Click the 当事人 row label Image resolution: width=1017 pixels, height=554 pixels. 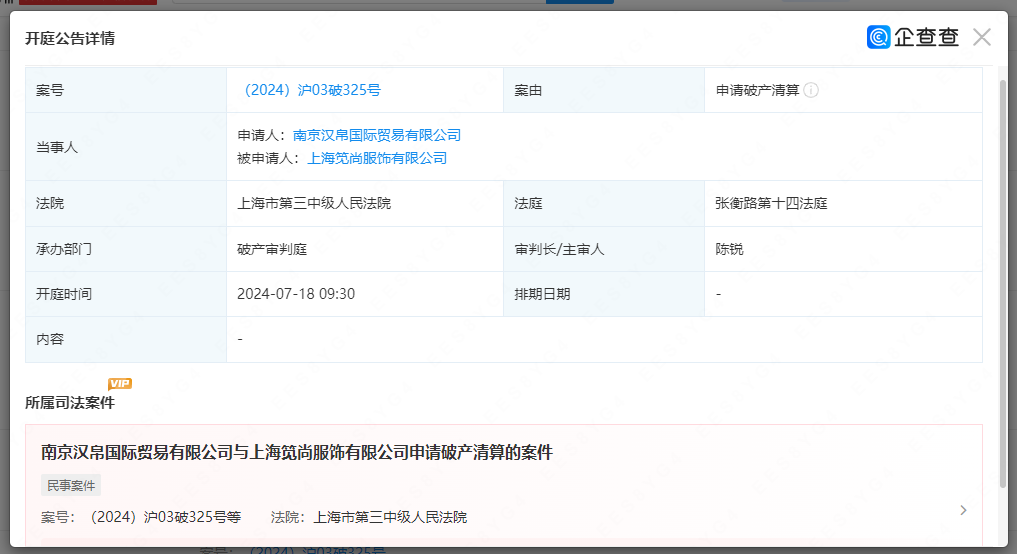coord(57,147)
